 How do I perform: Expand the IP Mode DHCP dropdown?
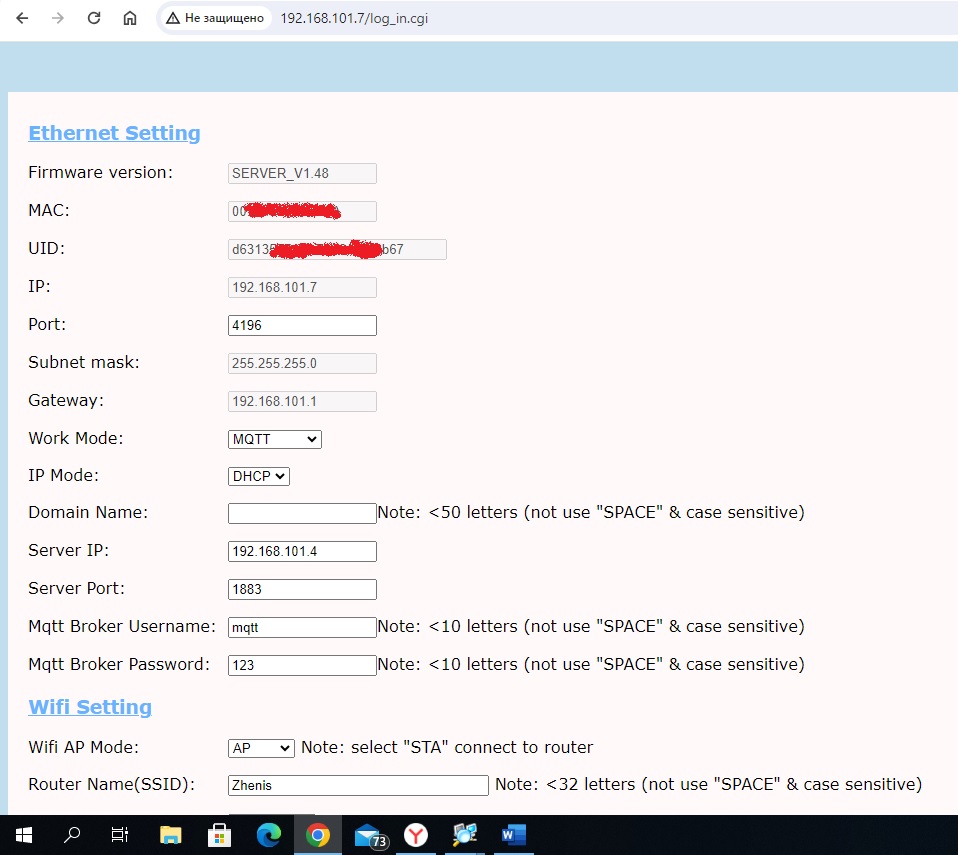pyautogui.click(x=259, y=477)
